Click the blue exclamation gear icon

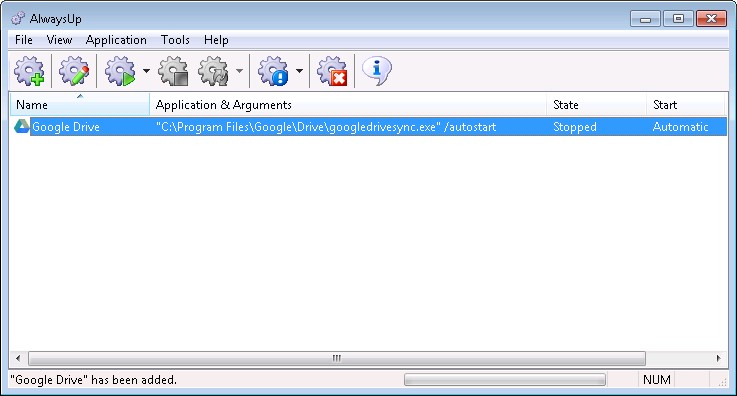pyautogui.click(x=273, y=71)
